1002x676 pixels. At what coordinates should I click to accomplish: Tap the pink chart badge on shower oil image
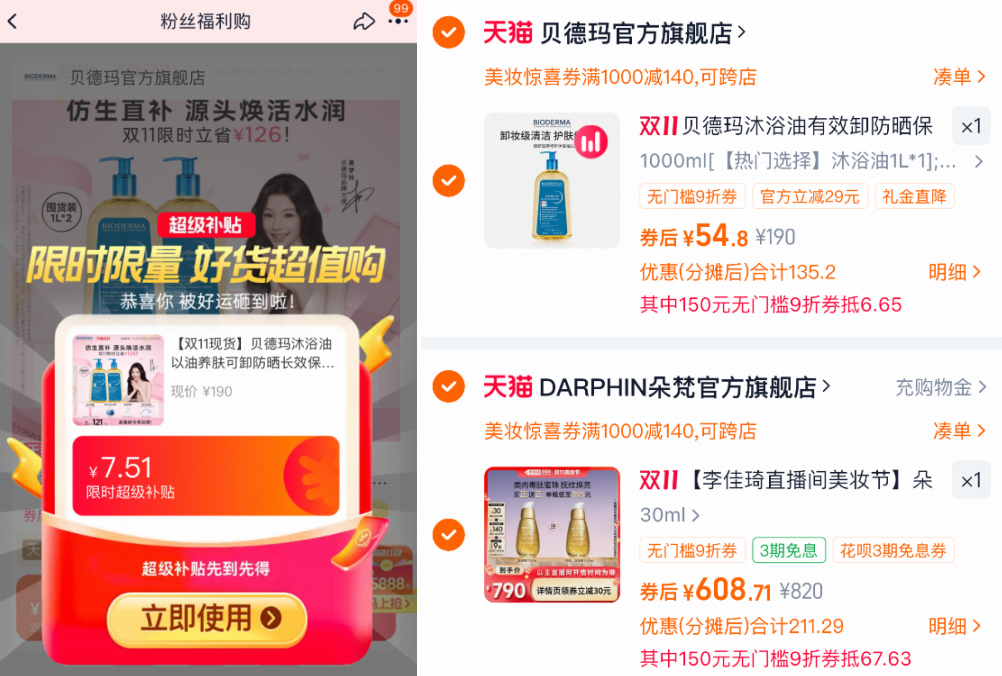(x=591, y=141)
